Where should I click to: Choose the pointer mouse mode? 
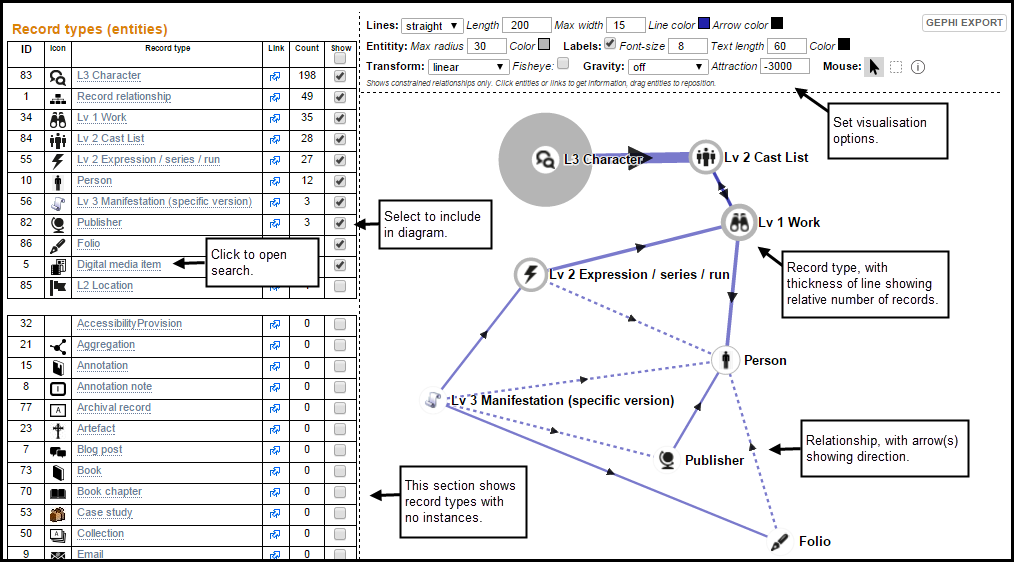coord(874,67)
